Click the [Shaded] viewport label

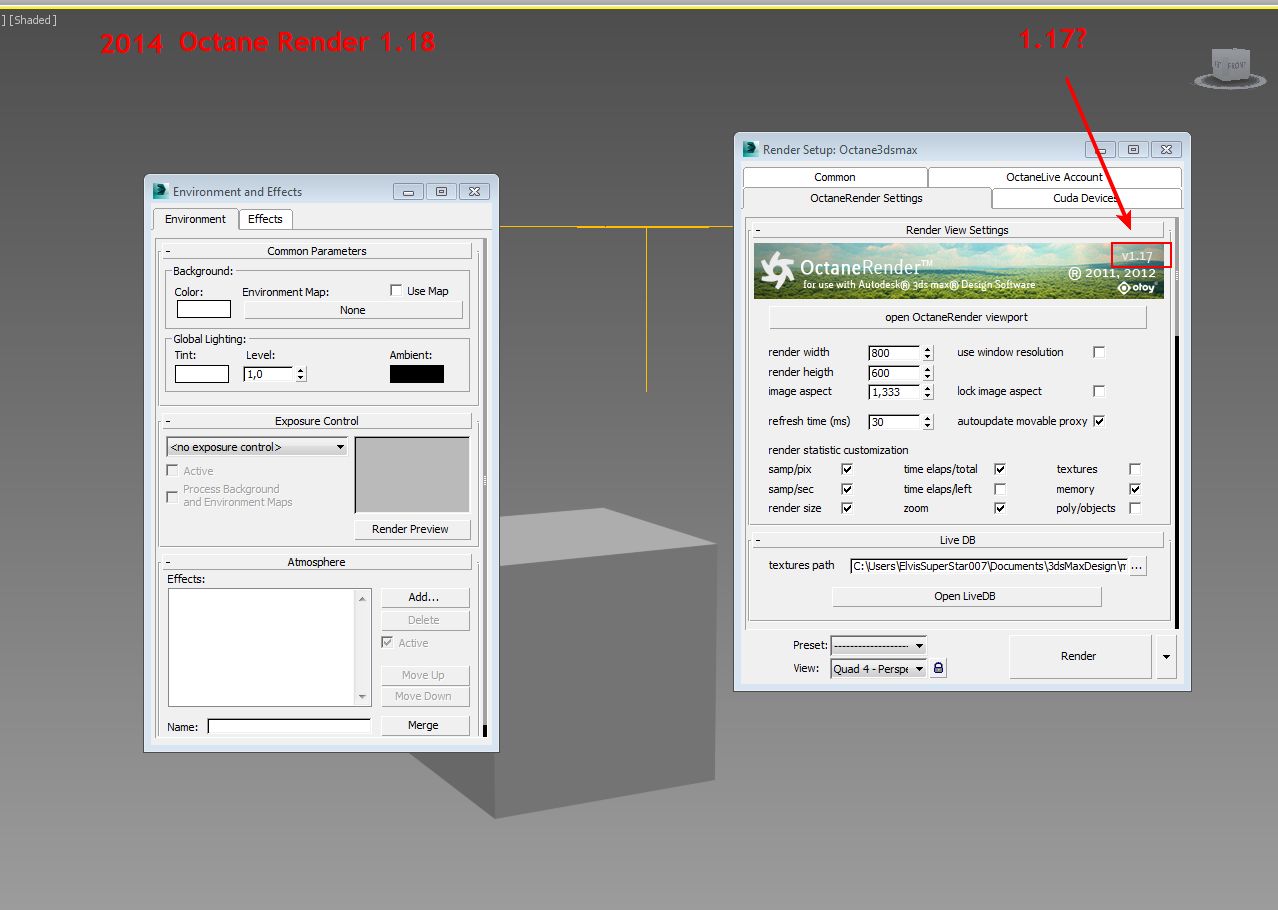(x=33, y=20)
